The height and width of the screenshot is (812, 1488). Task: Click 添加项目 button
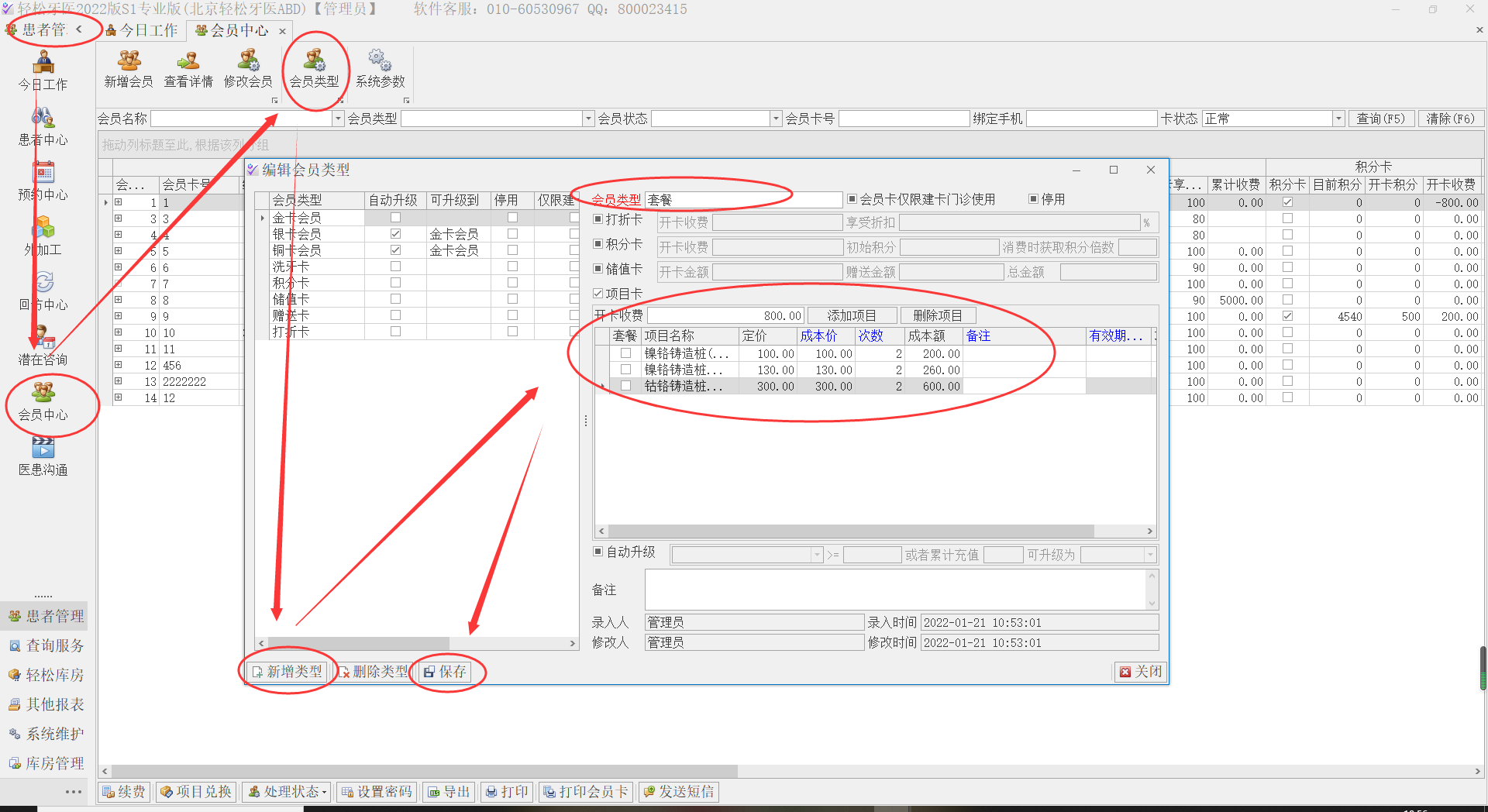(852, 315)
